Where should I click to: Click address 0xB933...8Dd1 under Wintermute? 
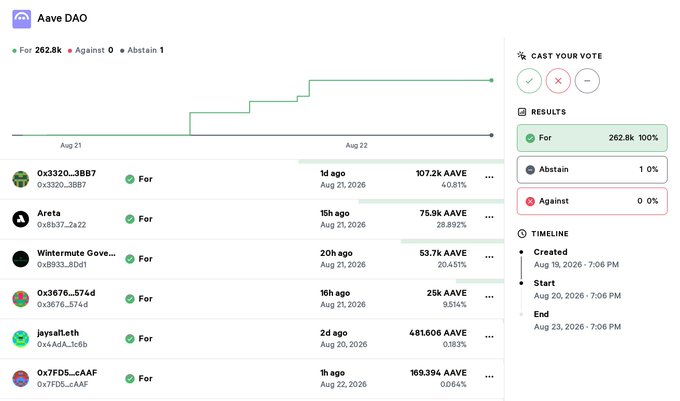(x=62, y=265)
